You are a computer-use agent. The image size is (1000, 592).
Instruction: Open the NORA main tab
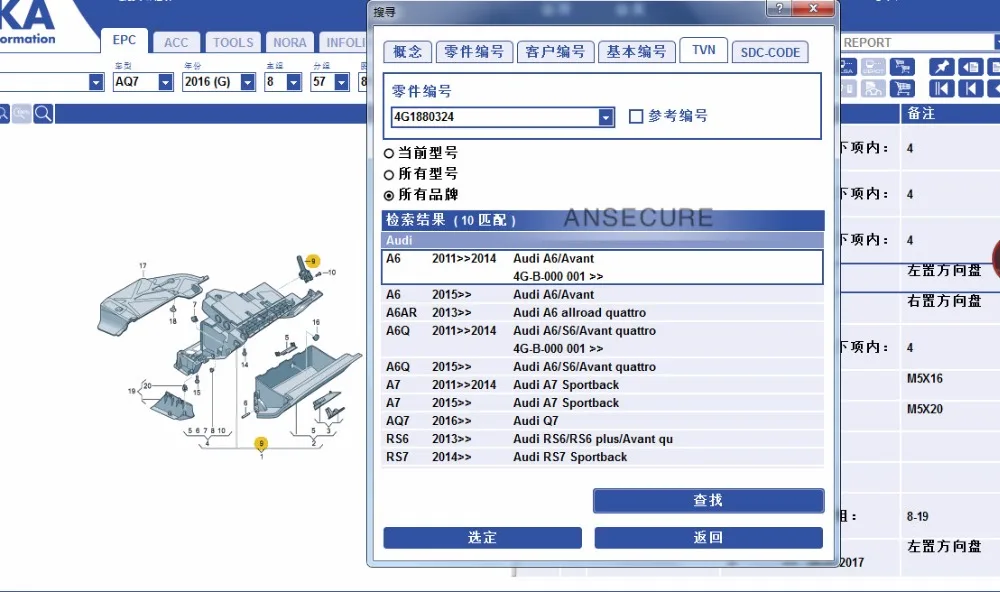click(290, 43)
